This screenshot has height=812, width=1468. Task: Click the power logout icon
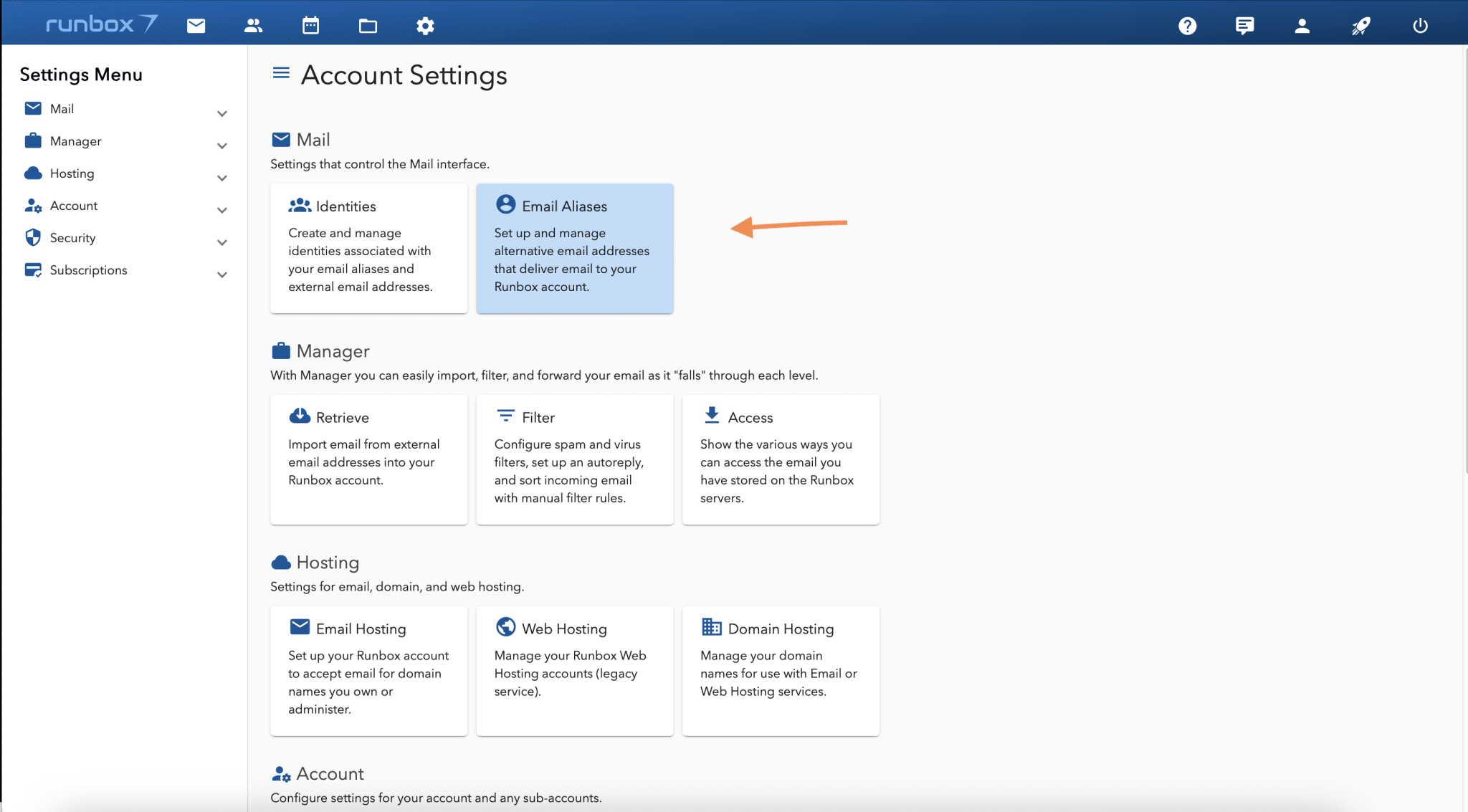1420,26
